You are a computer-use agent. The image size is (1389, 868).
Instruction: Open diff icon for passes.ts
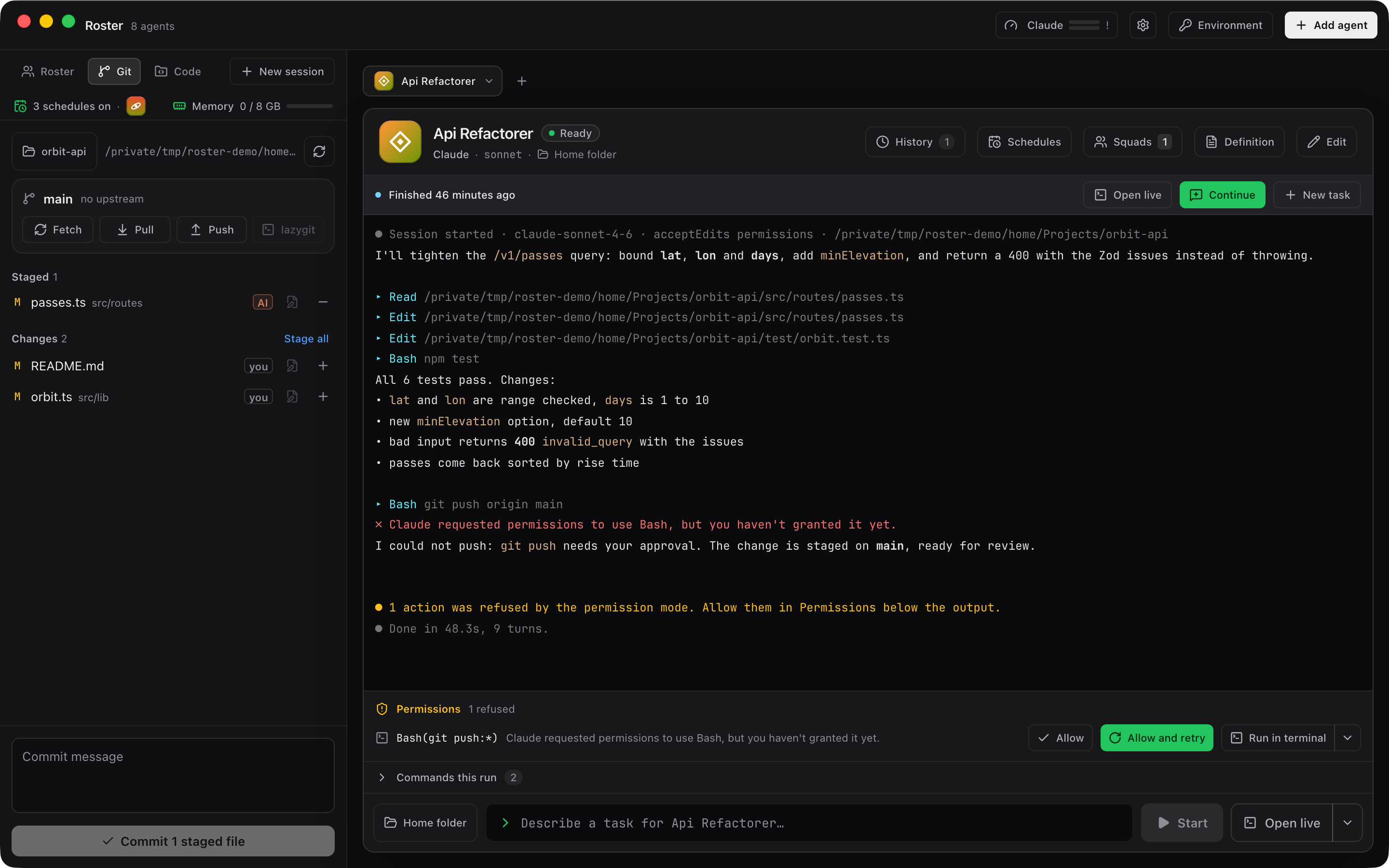click(x=292, y=302)
